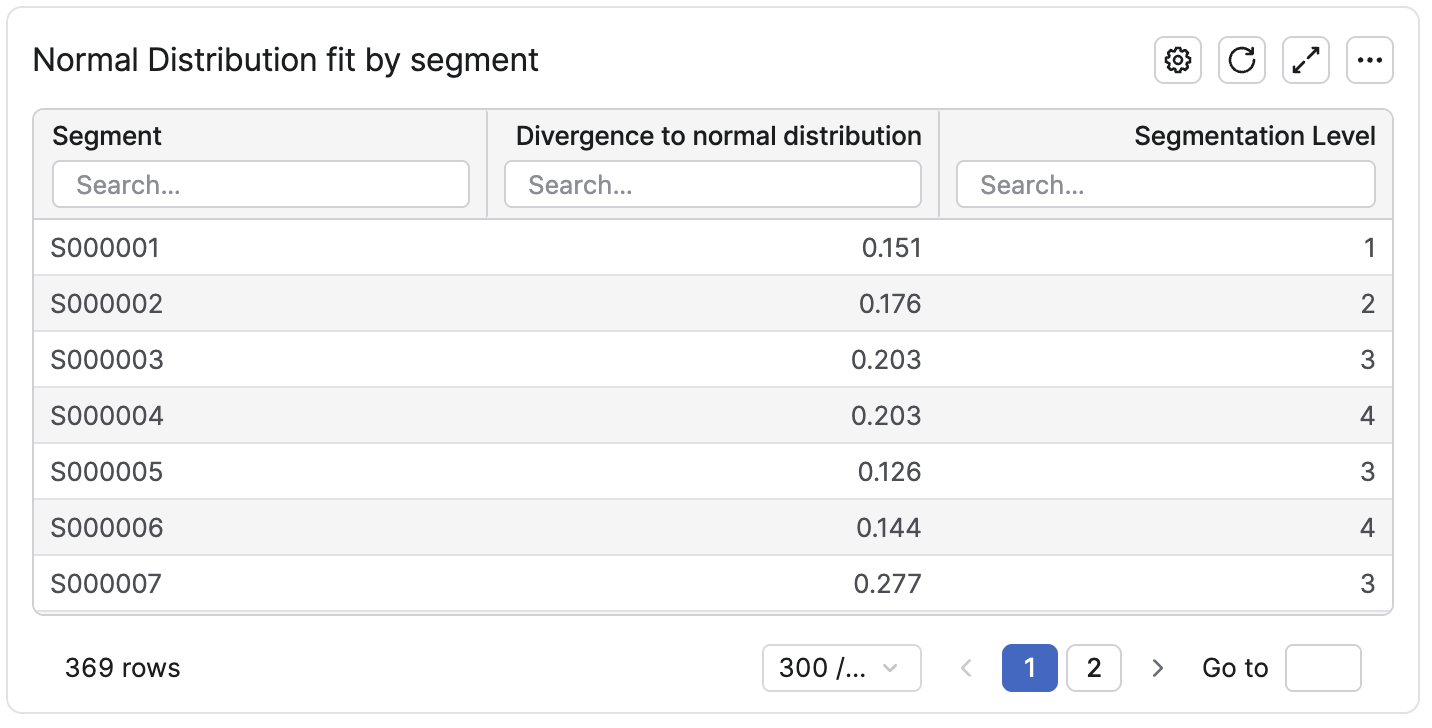
Task: Go to next page arrow
Action: tap(1158, 668)
